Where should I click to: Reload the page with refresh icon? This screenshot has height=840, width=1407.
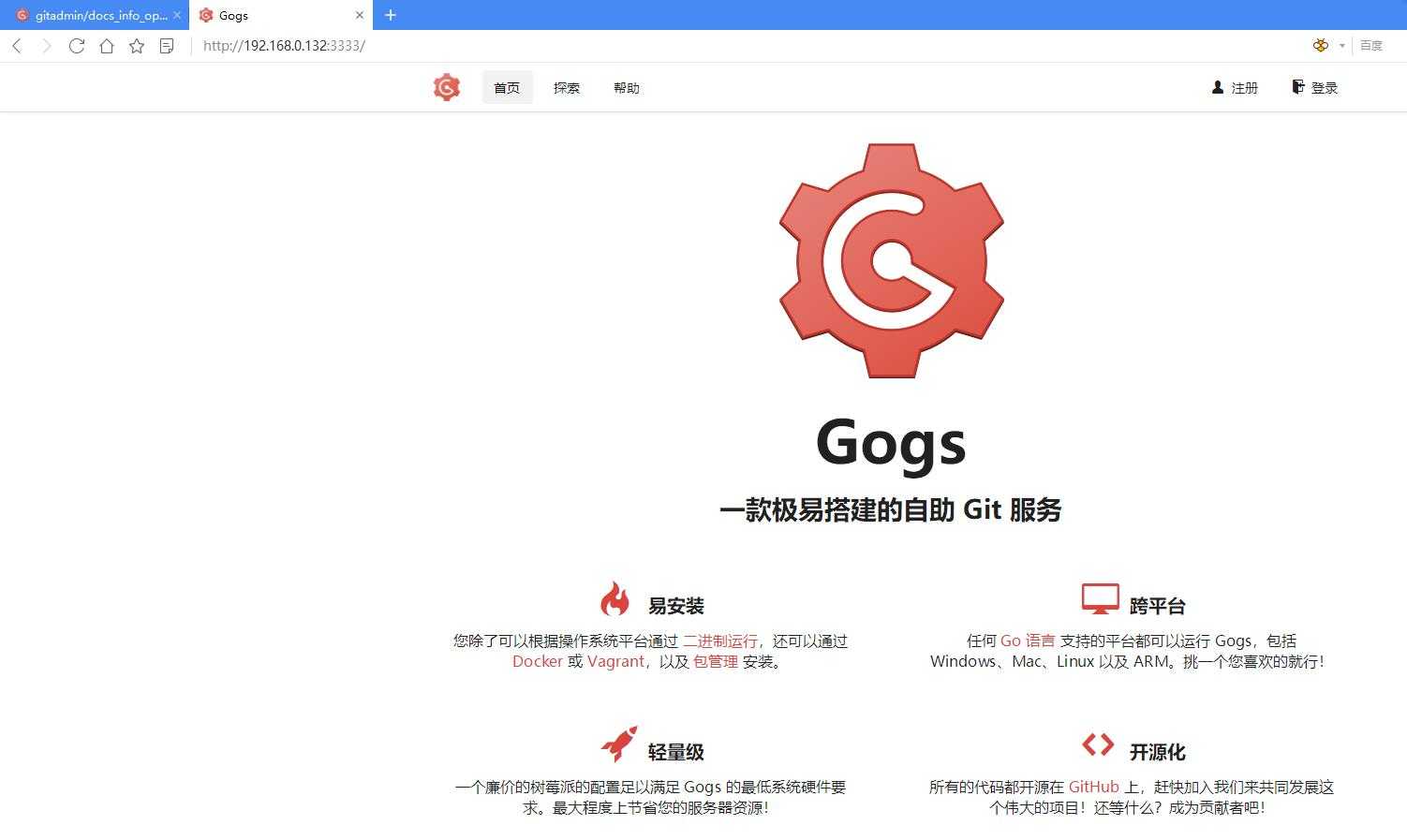[77, 46]
